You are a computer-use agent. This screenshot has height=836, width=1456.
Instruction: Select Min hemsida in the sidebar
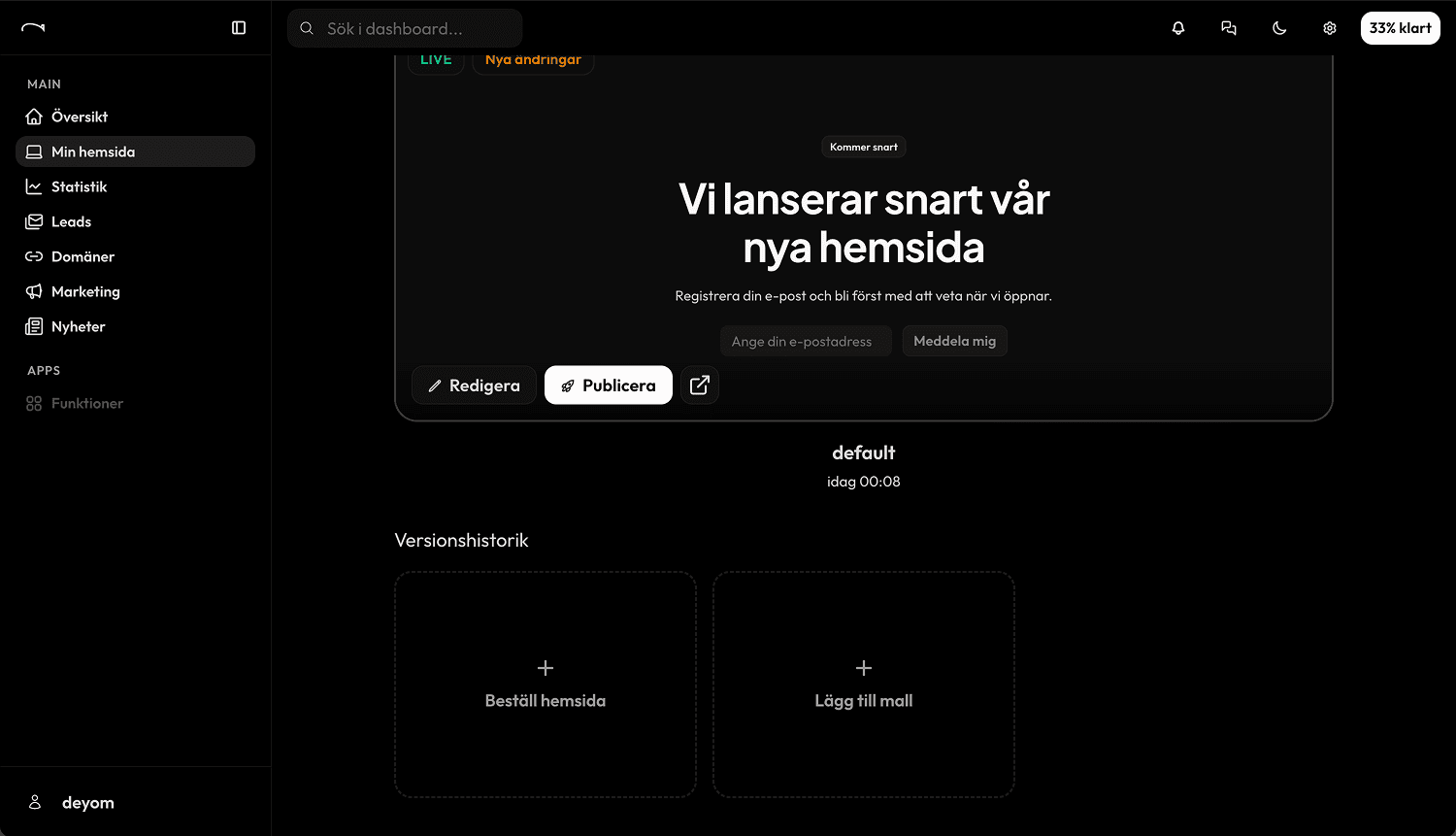pos(91,151)
